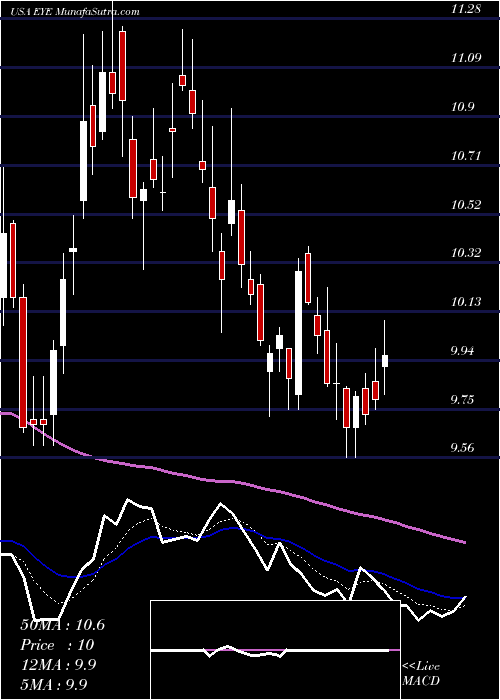Click the Price : 10 reading
Viewport: 500px width, 700px height.
pos(57,645)
